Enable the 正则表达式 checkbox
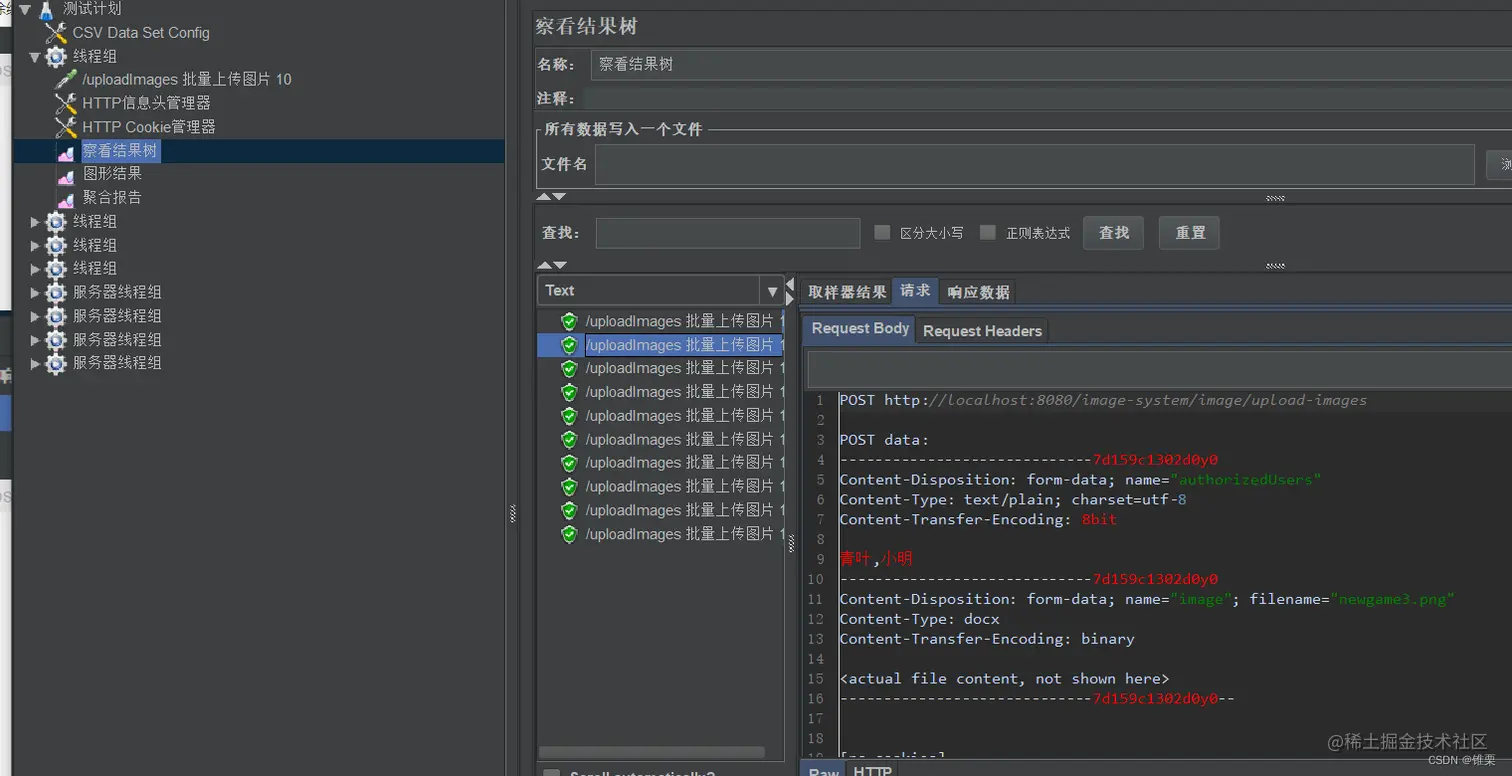This screenshot has height=776, width=1512. coord(988,232)
